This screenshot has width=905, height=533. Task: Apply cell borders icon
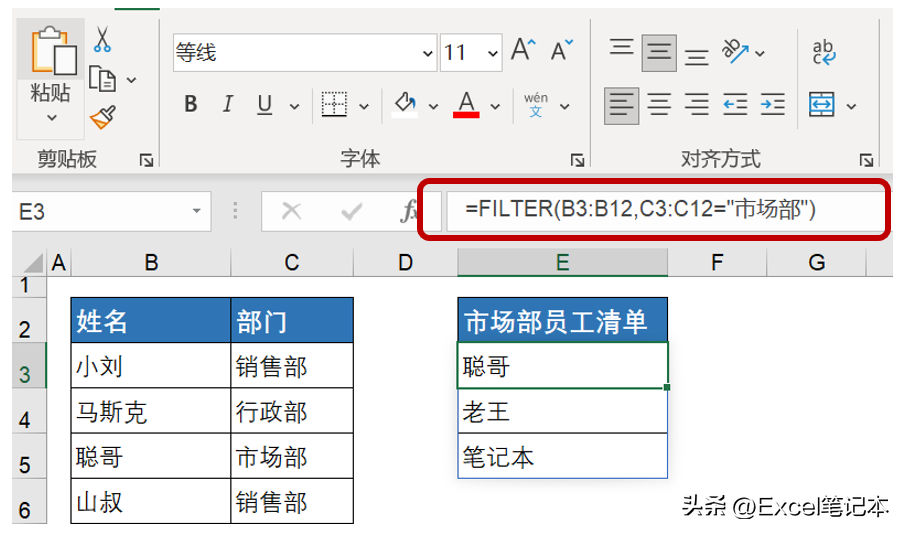(x=334, y=105)
